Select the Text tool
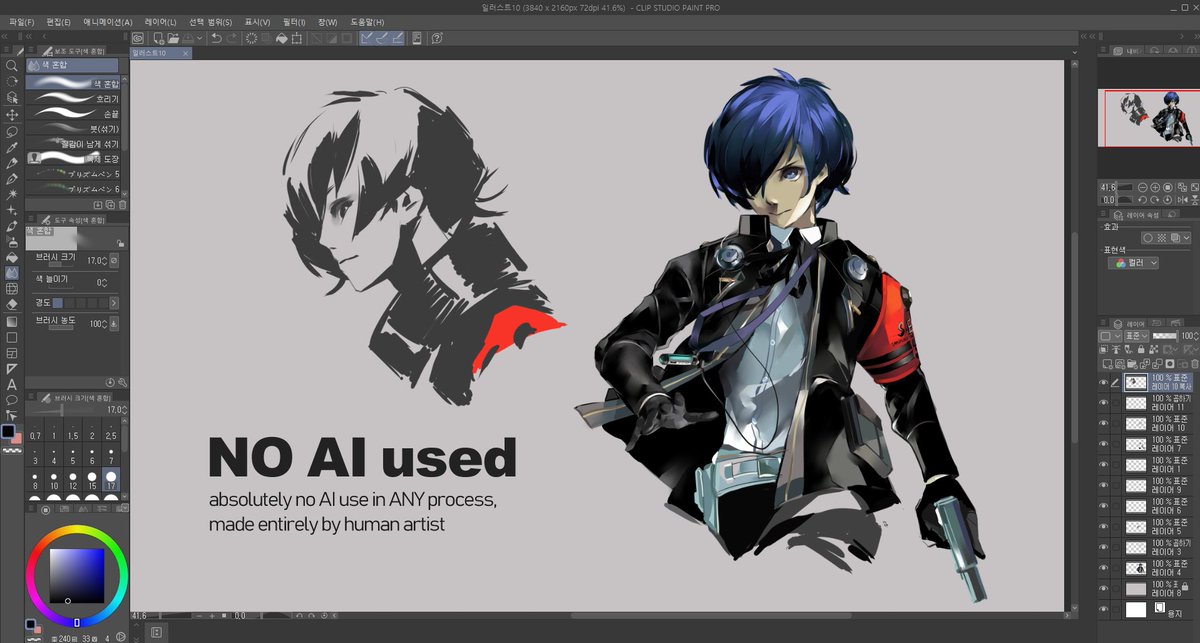This screenshot has width=1200, height=643. tap(12, 384)
